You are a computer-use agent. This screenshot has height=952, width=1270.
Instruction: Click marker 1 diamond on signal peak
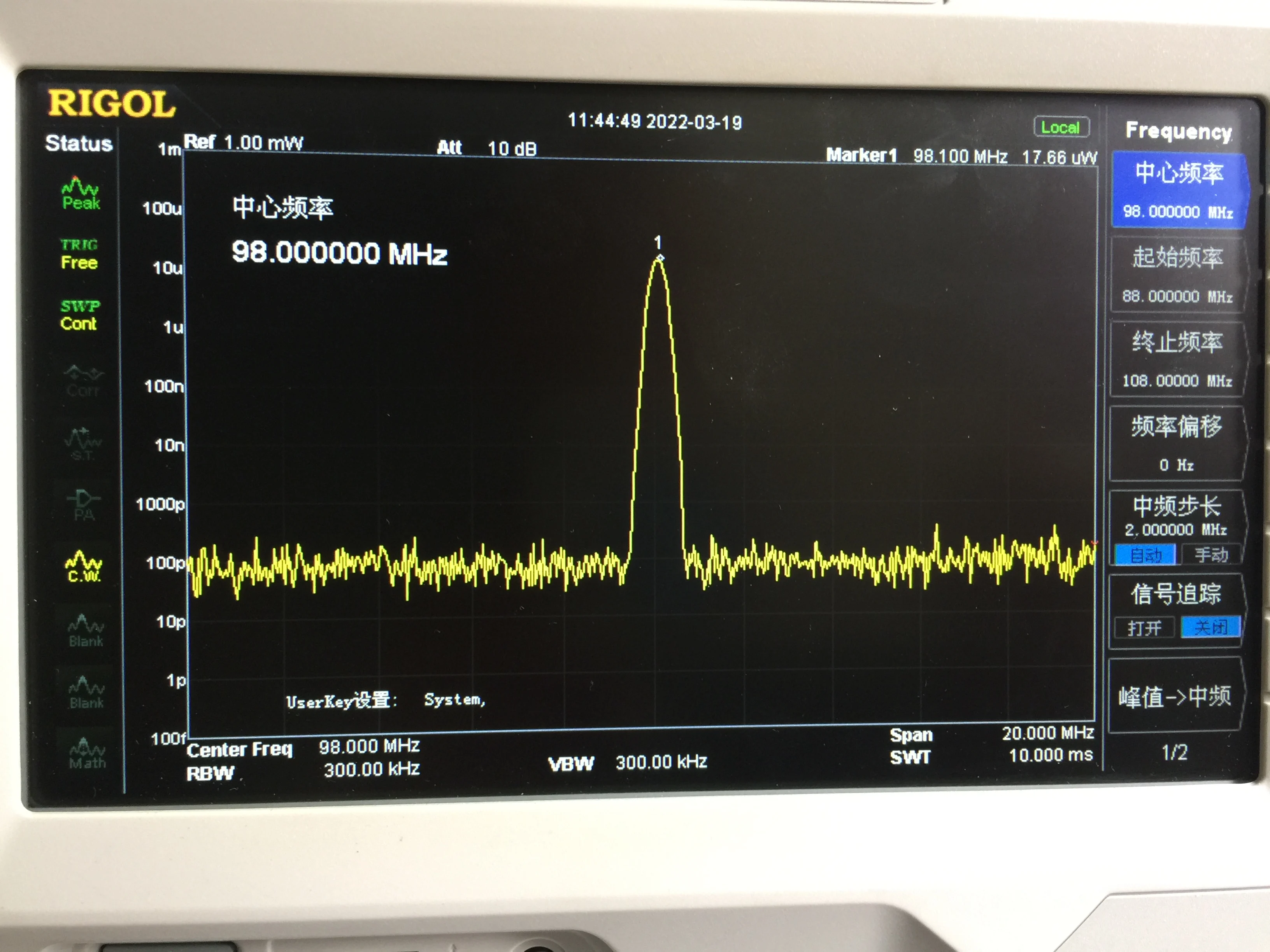(x=660, y=258)
